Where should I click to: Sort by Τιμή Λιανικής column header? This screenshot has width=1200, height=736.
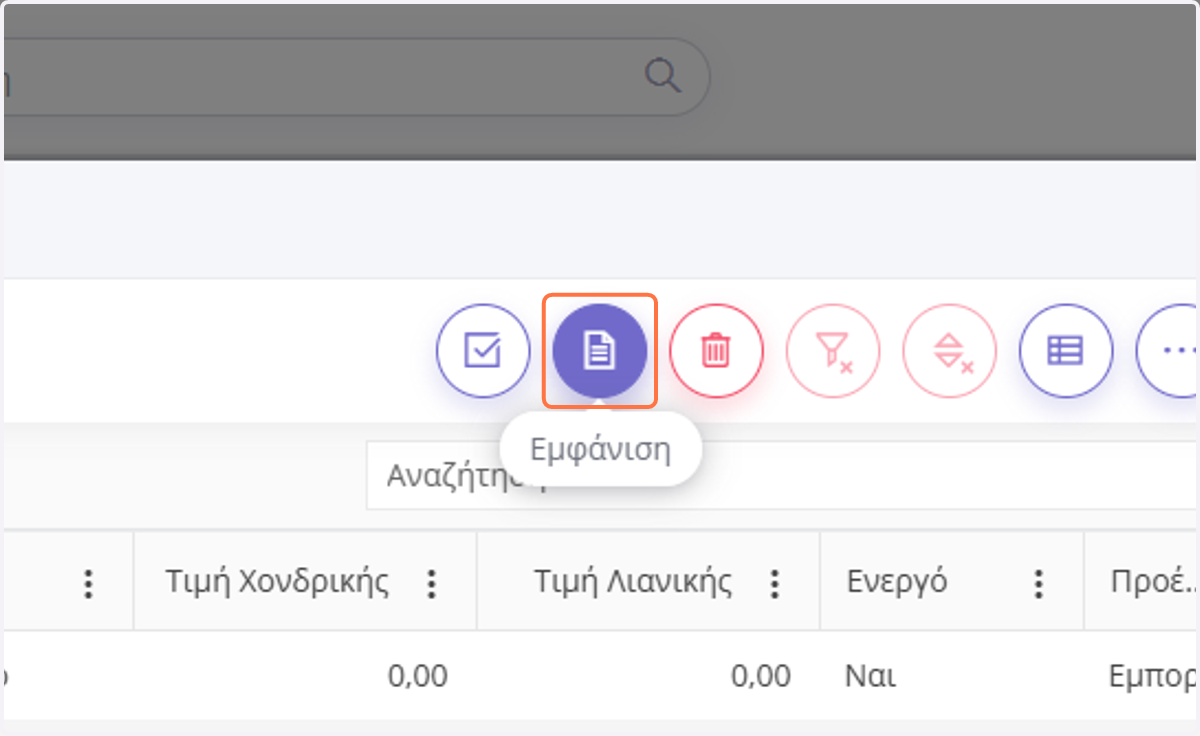[633, 581]
